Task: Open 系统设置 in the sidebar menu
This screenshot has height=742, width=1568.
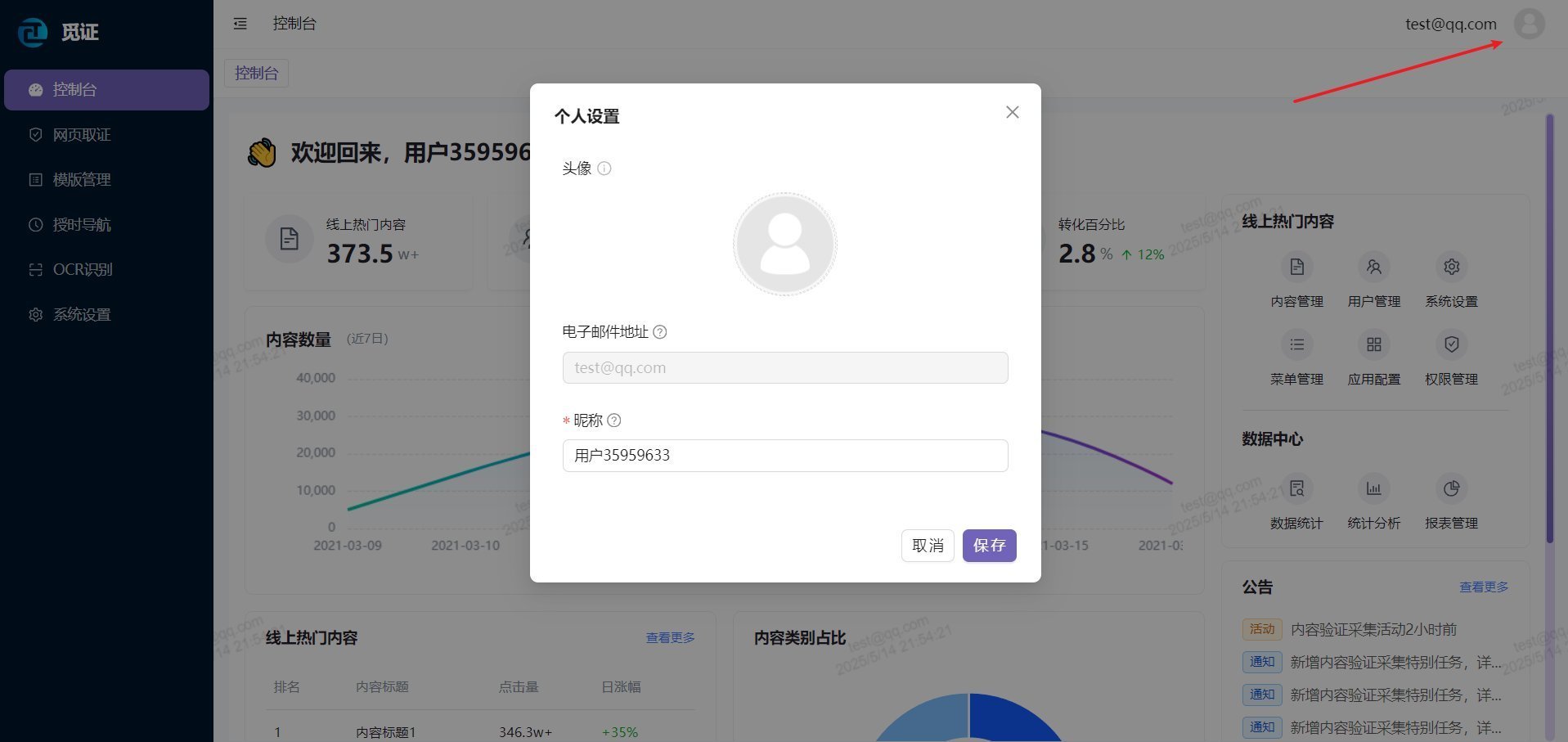Action: pyautogui.click(x=82, y=315)
